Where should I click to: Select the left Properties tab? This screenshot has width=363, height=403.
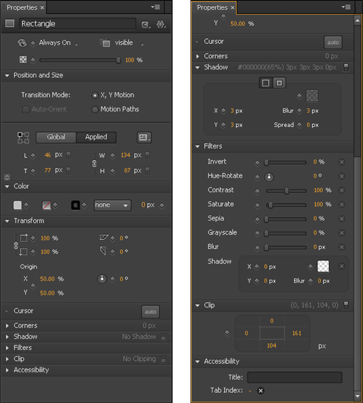(22, 7)
